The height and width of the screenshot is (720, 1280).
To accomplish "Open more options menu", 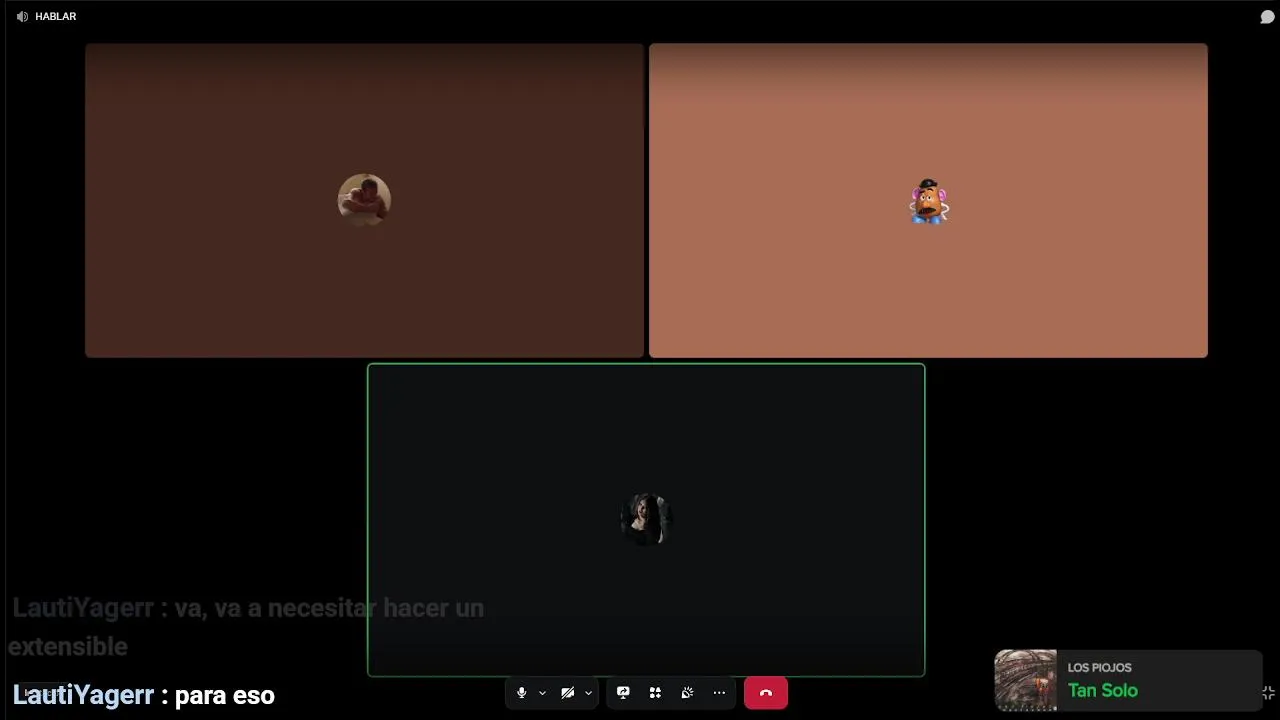I will [x=719, y=693].
